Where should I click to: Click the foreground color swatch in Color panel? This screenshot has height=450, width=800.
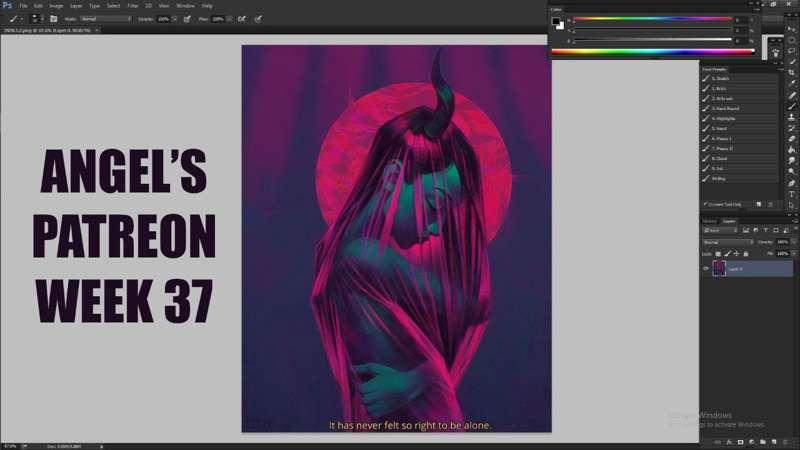(x=555, y=21)
